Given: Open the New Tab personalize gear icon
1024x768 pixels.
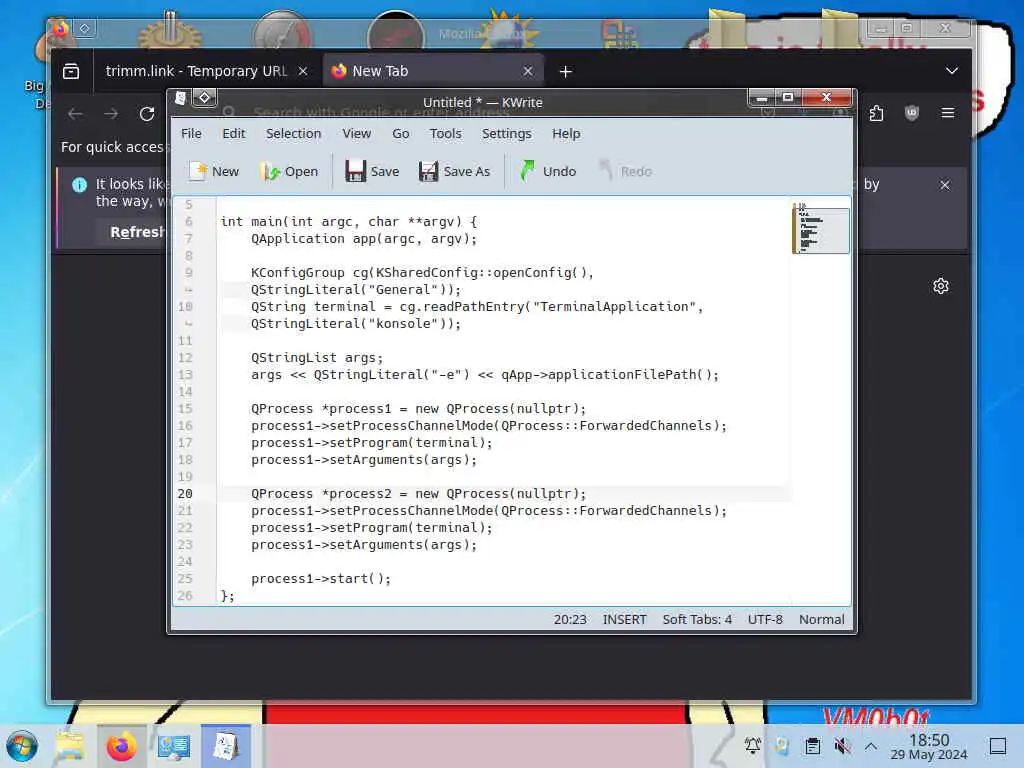Looking at the screenshot, I should pos(940,286).
